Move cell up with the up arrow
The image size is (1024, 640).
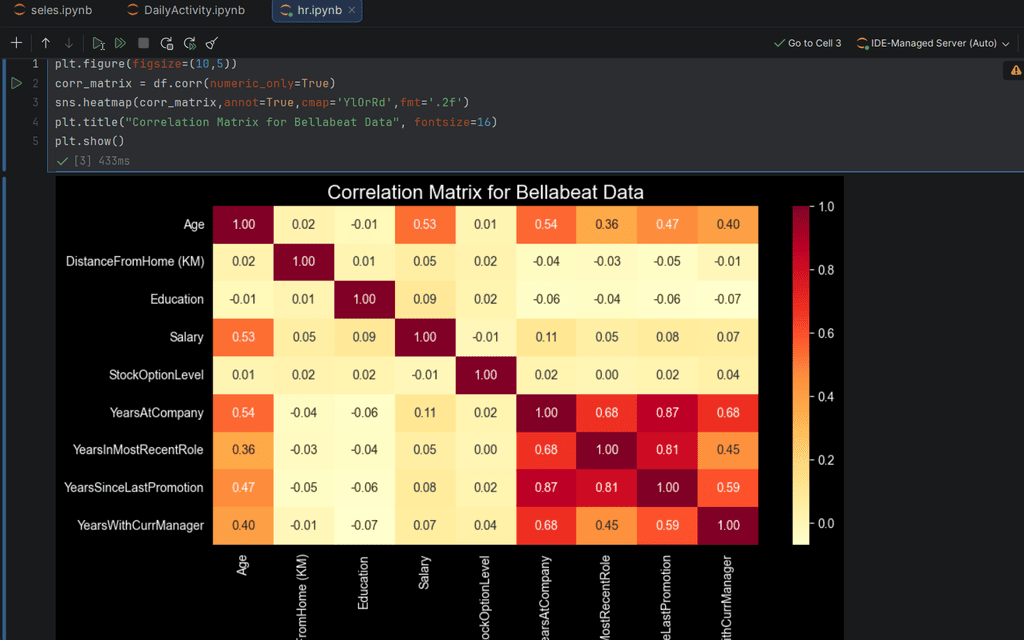[46, 43]
